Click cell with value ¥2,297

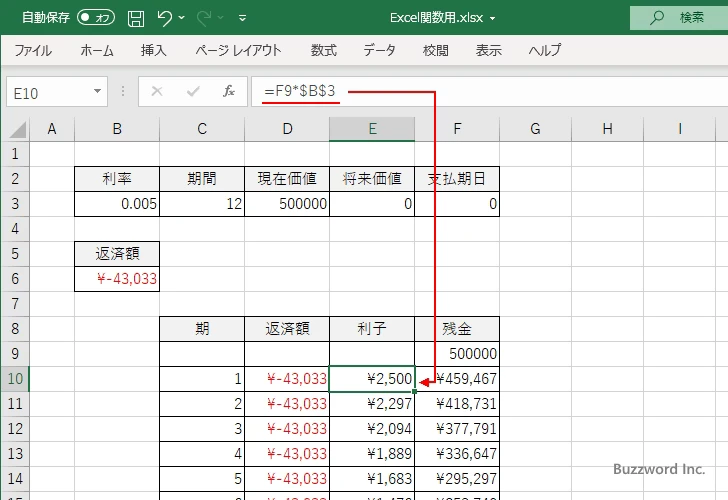(x=372, y=404)
